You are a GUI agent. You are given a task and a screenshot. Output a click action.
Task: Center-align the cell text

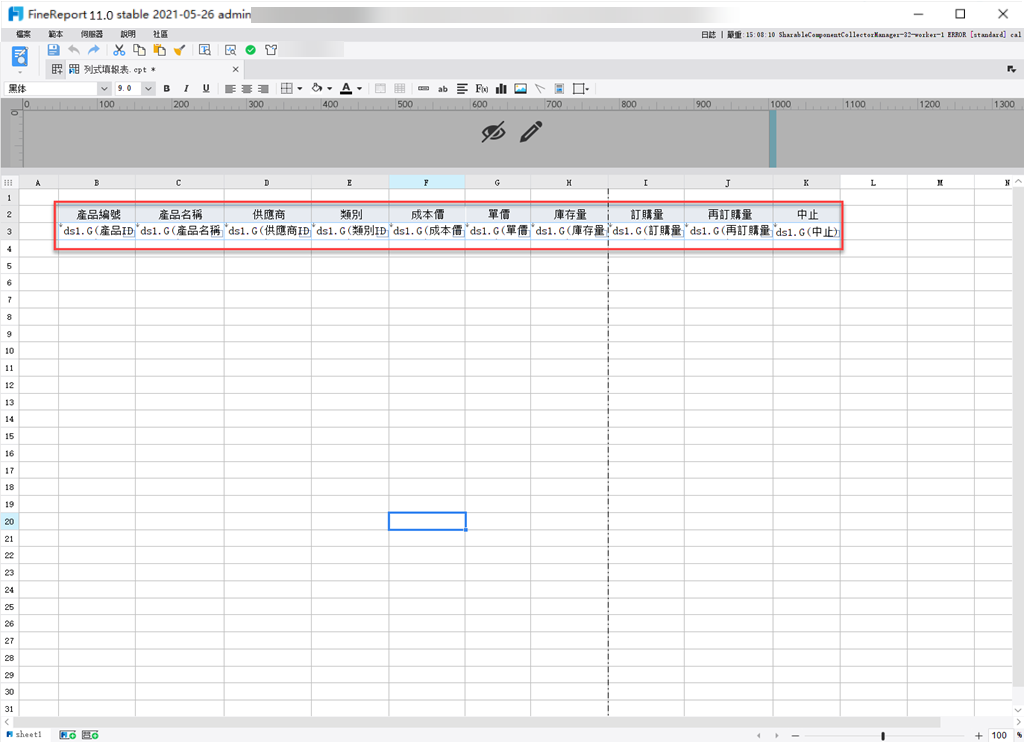(x=247, y=89)
